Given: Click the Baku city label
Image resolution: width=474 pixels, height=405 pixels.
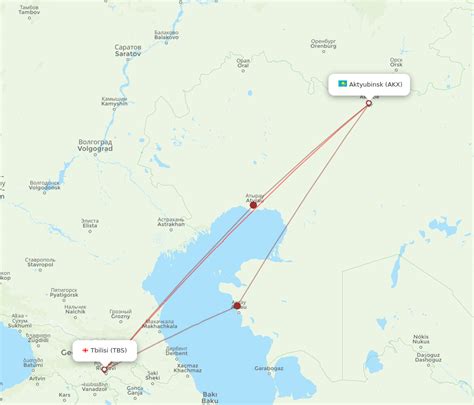Looking at the screenshot, I should [210, 398].
